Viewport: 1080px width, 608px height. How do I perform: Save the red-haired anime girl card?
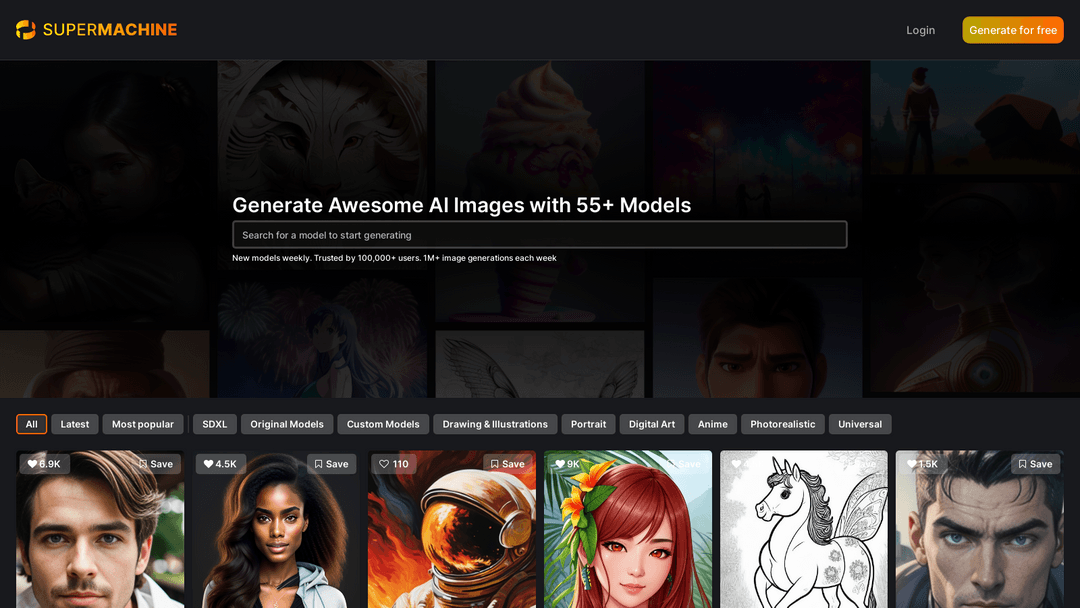pyautogui.click(x=683, y=464)
